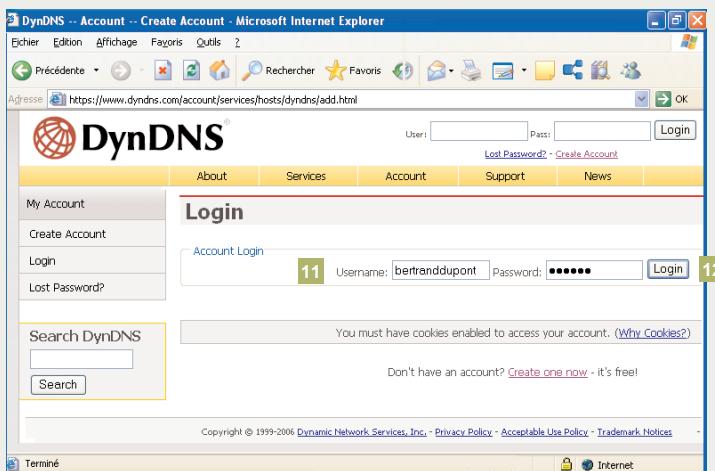Expand the Edit icon dropdown arrow
715x471 pixels.
(x=524, y=70)
